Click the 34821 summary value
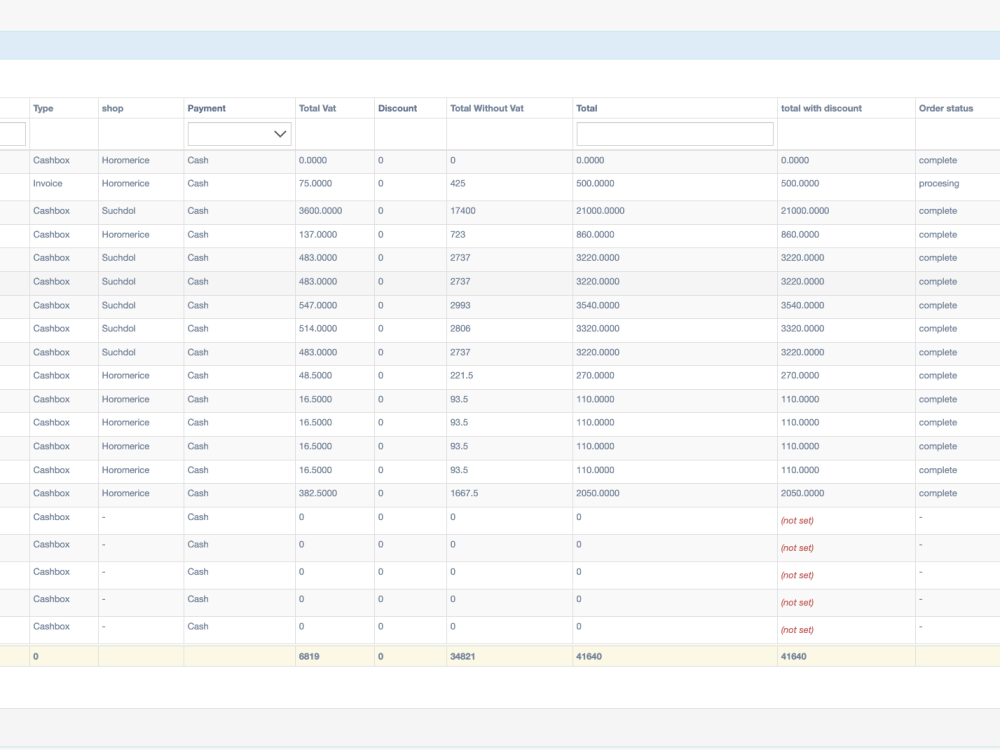1000x750 pixels. point(462,656)
